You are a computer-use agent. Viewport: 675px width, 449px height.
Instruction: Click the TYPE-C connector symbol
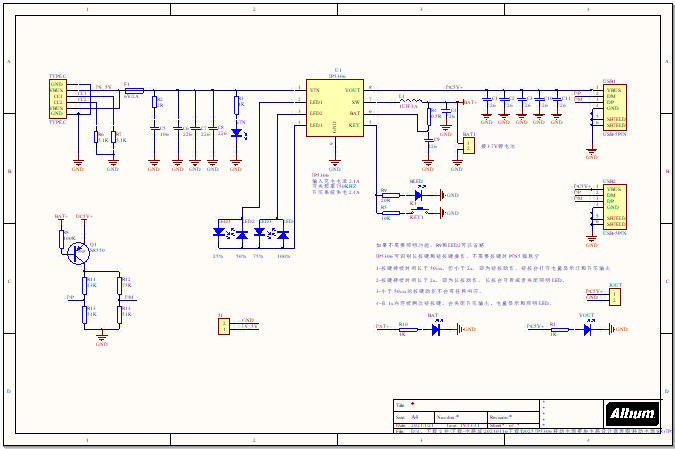[x=58, y=99]
